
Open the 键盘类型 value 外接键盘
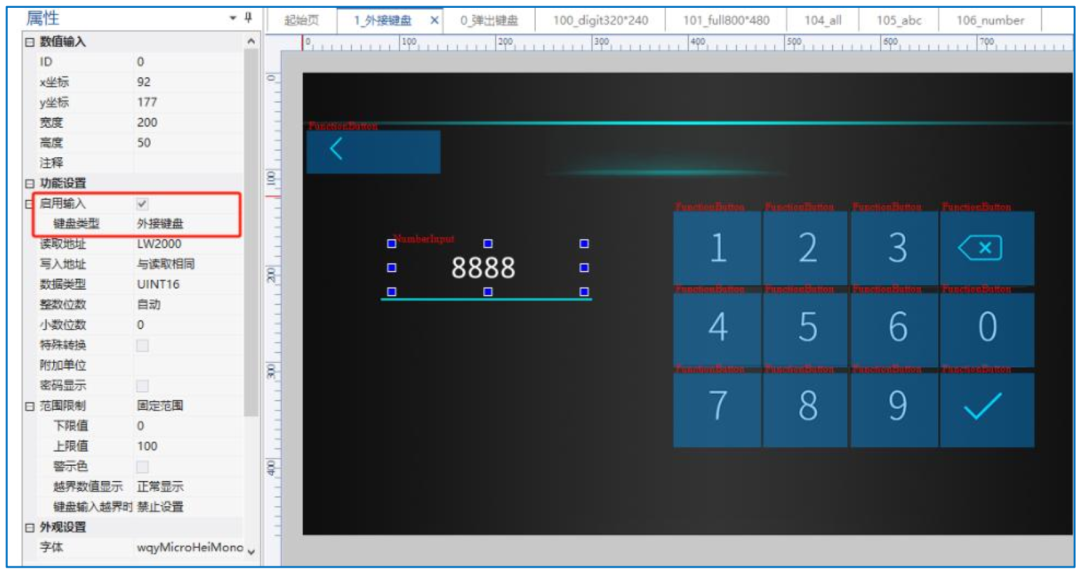(160, 224)
